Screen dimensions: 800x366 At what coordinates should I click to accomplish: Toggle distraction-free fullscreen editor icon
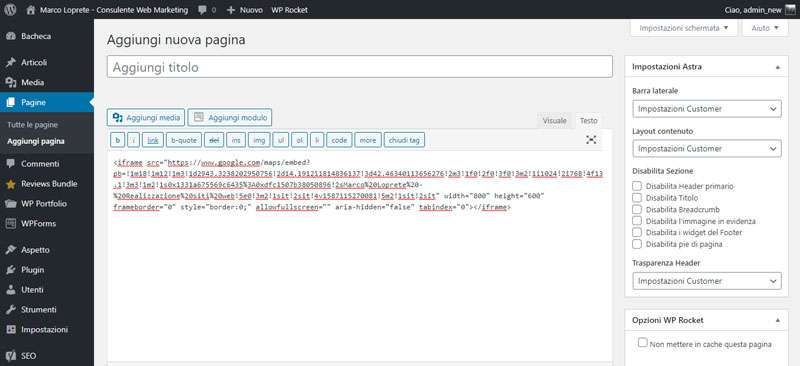pyautogui.click(x=591, y=140)
